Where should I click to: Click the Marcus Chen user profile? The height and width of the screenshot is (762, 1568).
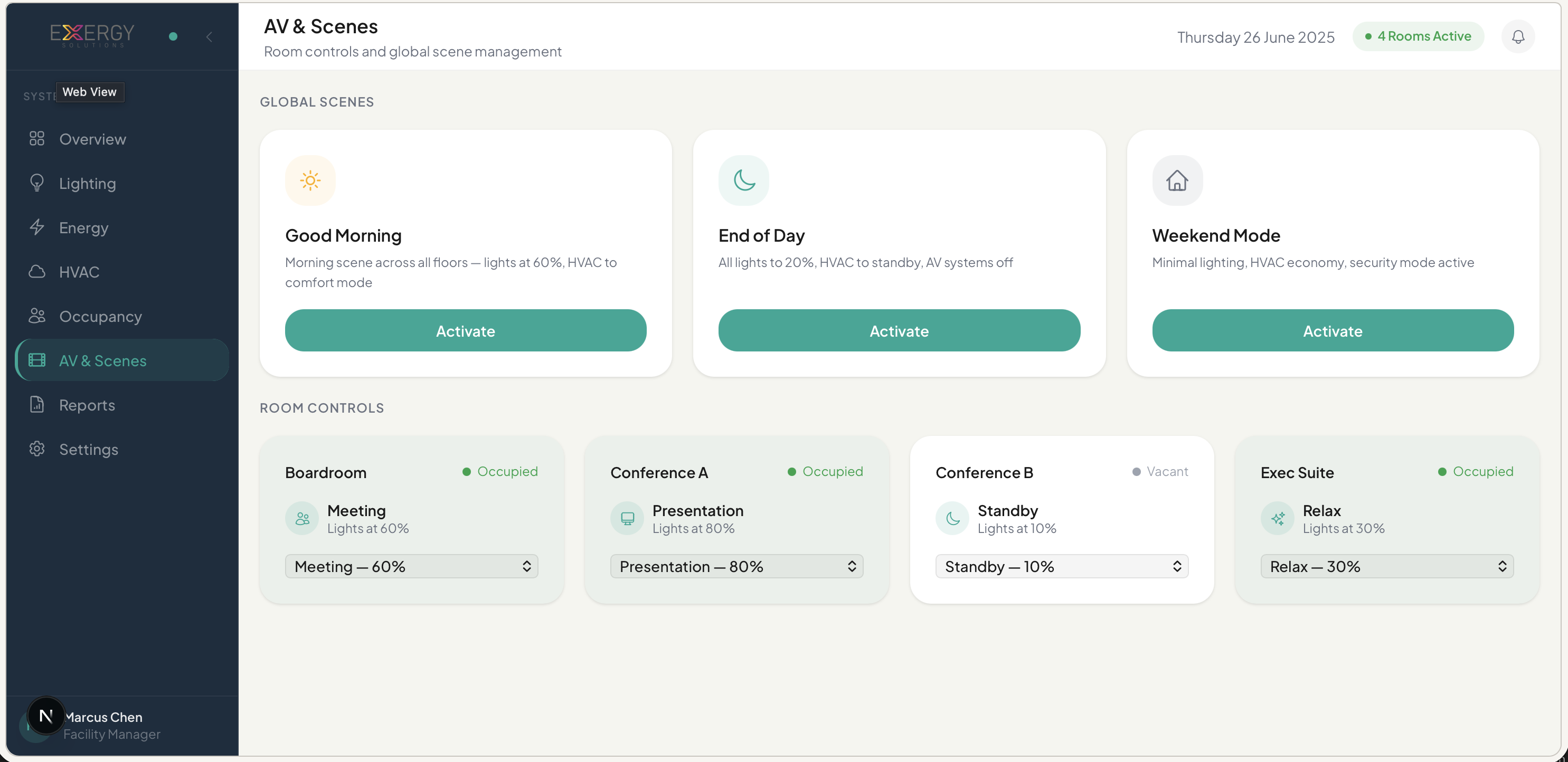122,726
